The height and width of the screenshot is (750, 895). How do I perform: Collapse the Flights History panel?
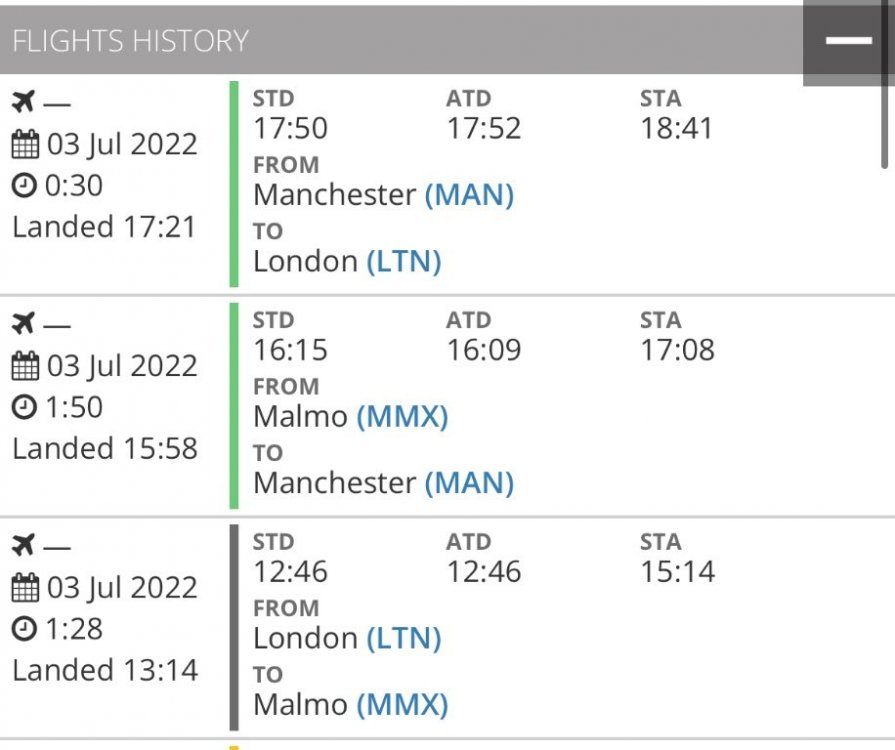click(848, 41)
